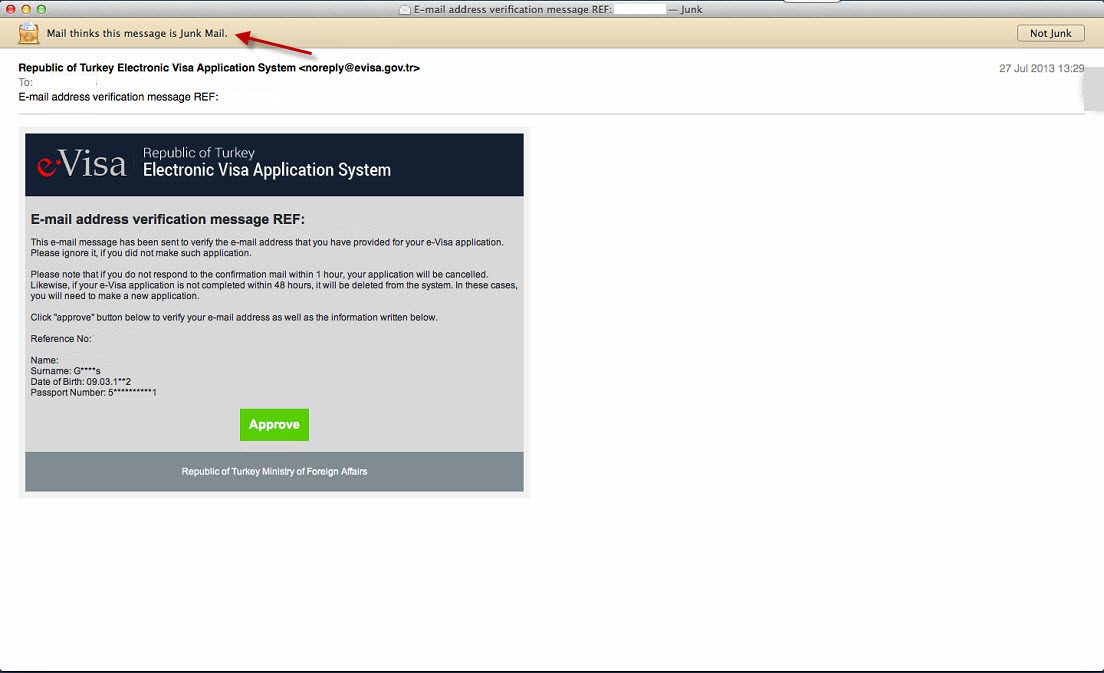Click the junk mail bag icon
This screenshot has height=673, width=1104.
(x=29, y=32)
